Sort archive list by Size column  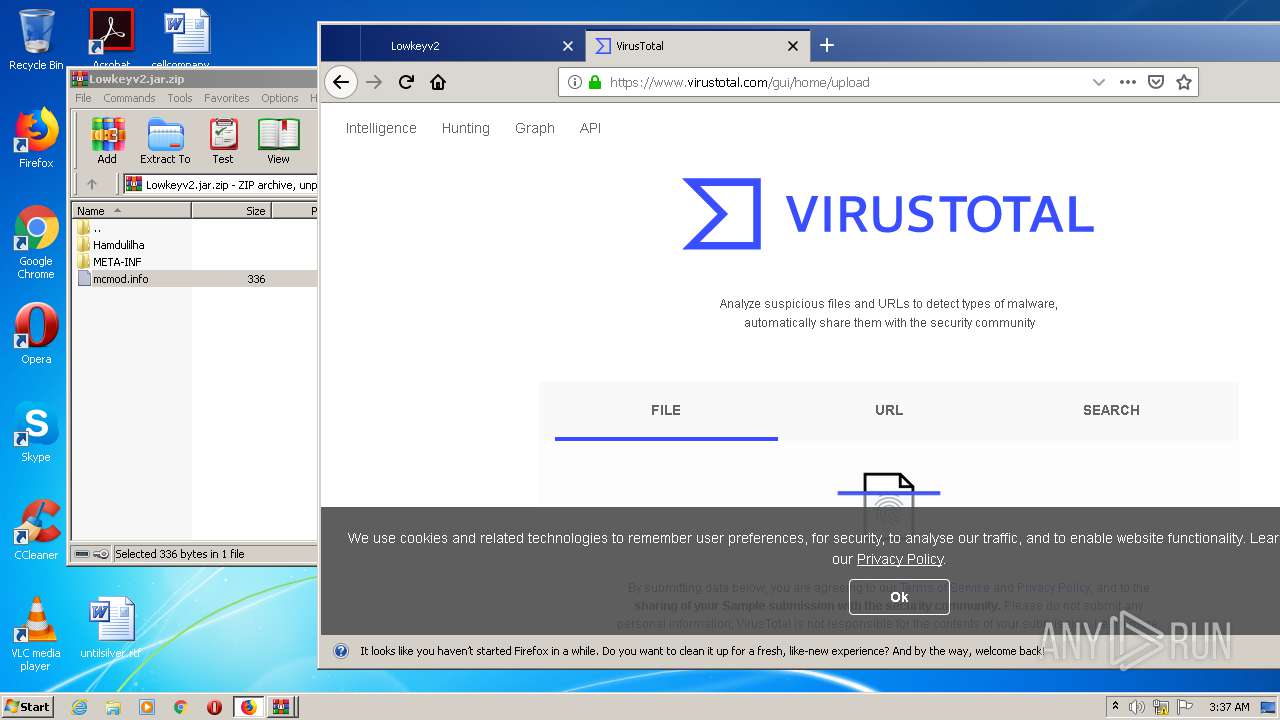tap(231, 211)
